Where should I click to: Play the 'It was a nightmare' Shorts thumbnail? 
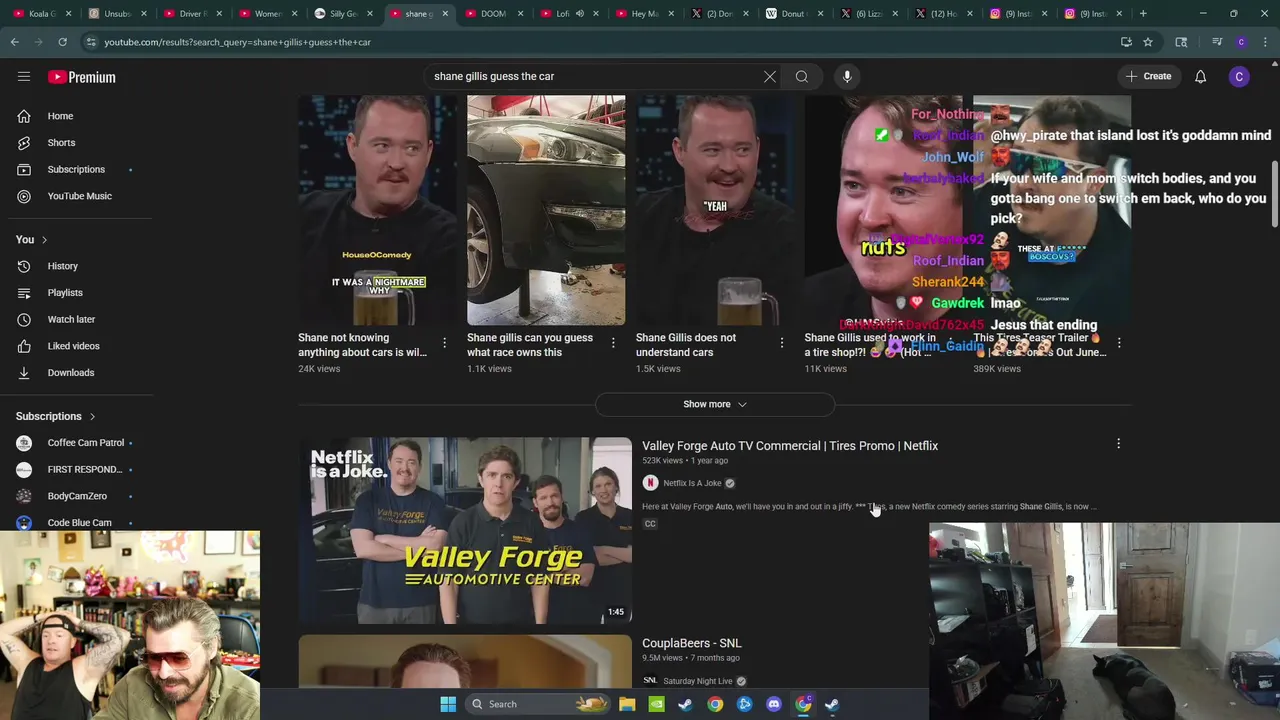point(377,210)
